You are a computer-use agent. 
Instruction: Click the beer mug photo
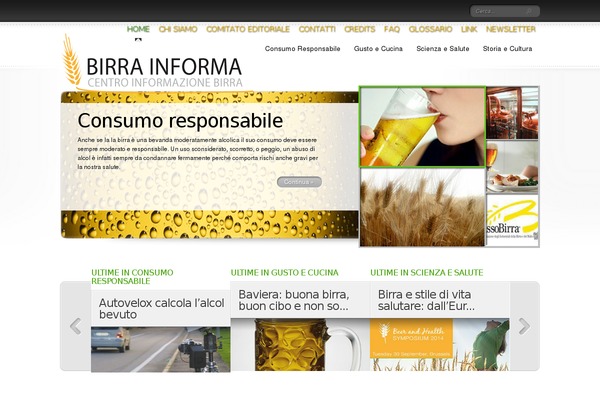point(300,344)
